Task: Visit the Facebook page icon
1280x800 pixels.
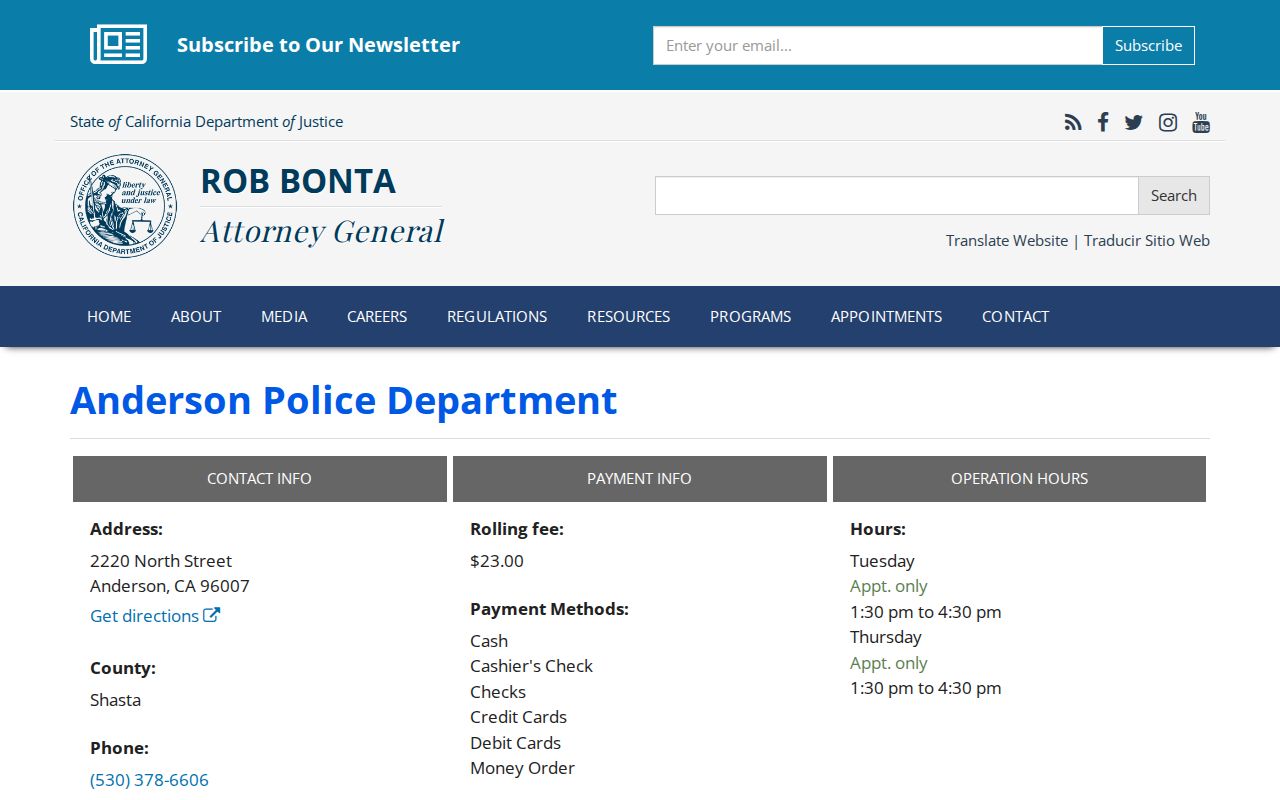Action: tap(1103, 122)
